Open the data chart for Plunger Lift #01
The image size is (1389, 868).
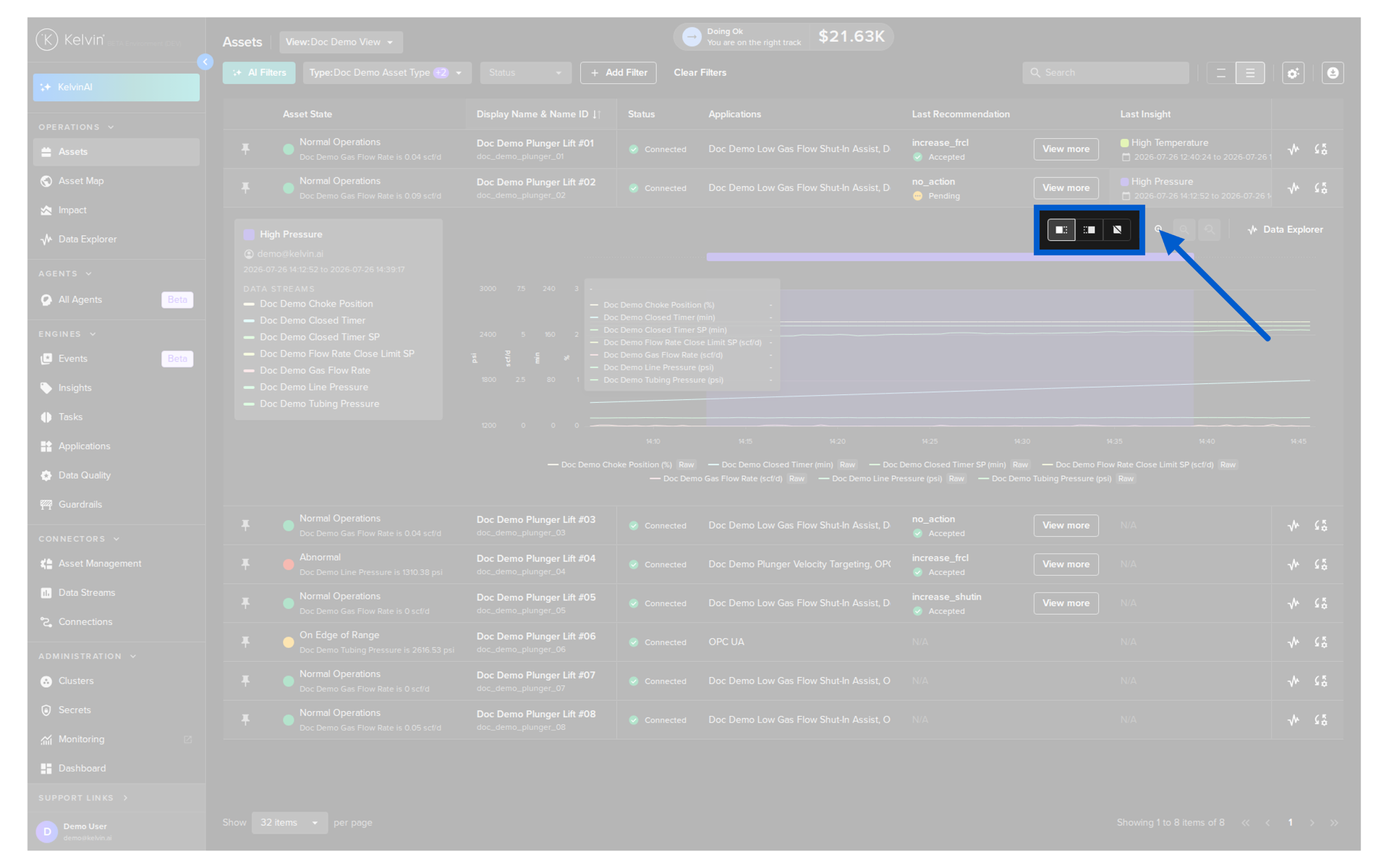coord(1294,149)
